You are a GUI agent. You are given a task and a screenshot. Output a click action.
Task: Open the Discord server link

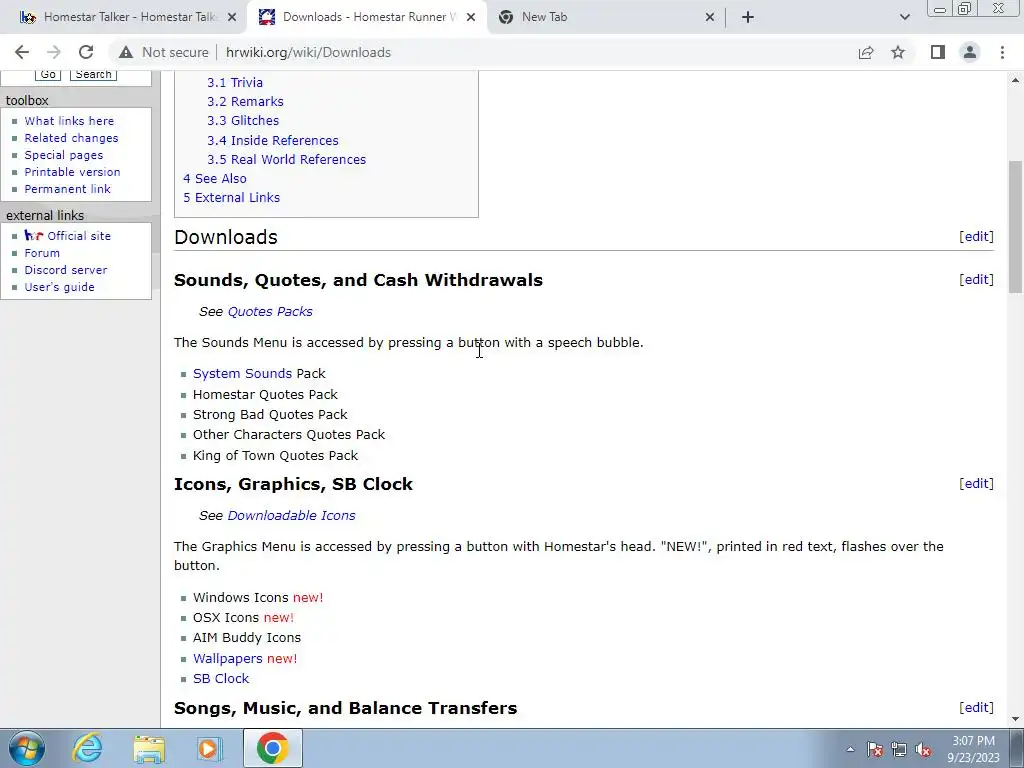click(x=65, y=270)
